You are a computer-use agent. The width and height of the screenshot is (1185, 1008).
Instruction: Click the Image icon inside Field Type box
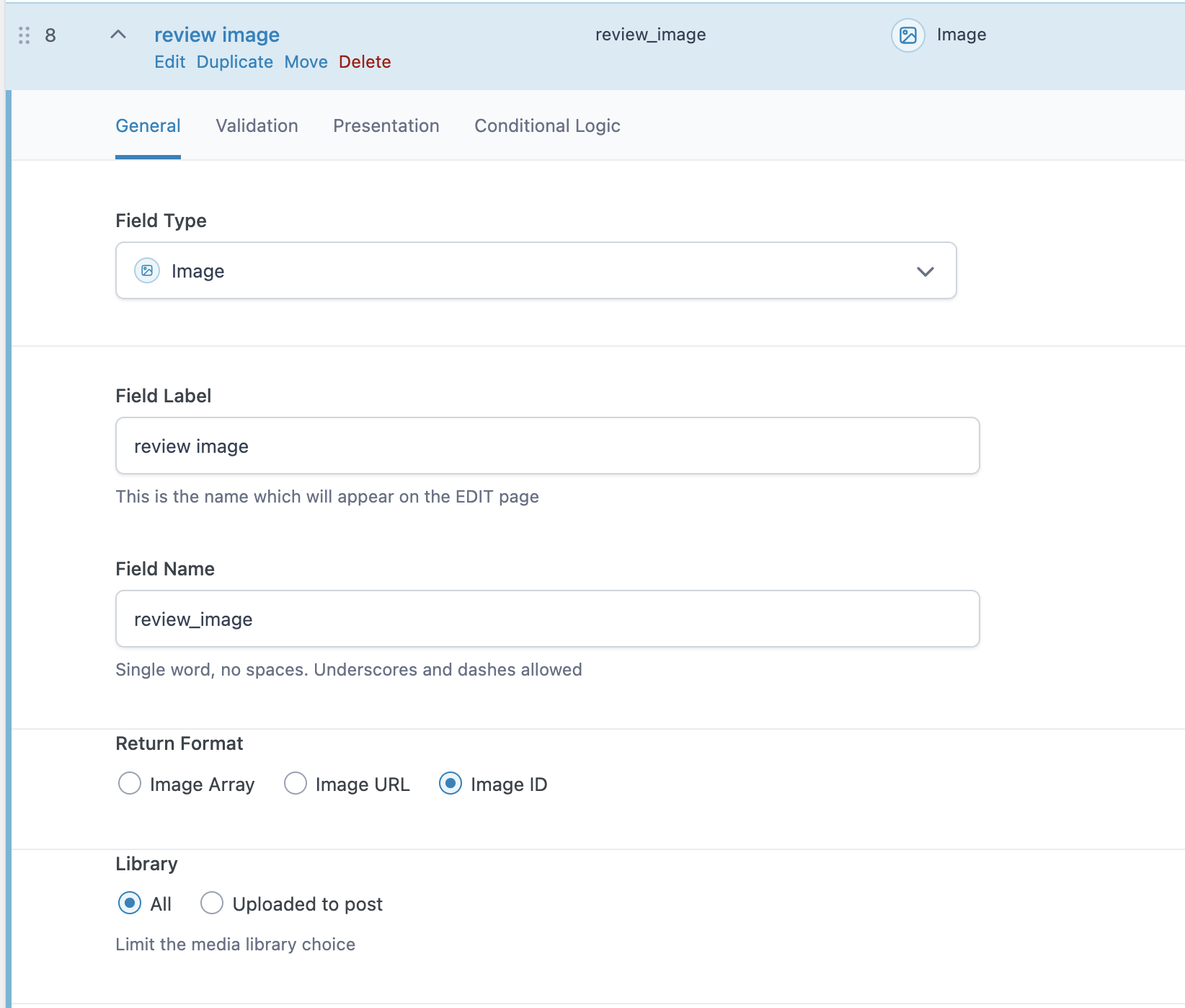click(147, 271)
